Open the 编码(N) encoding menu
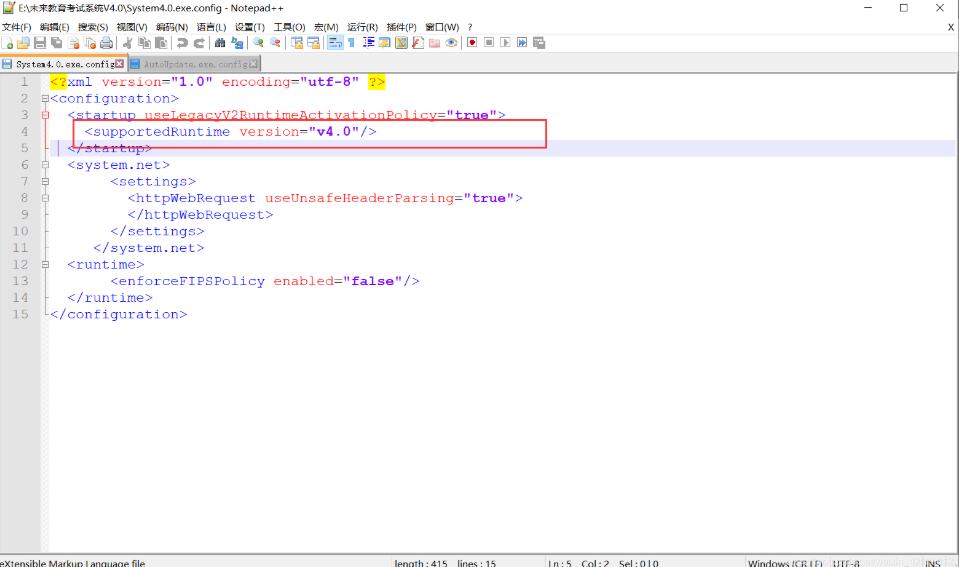Screen dimensions: 962x567 [171, 27]
